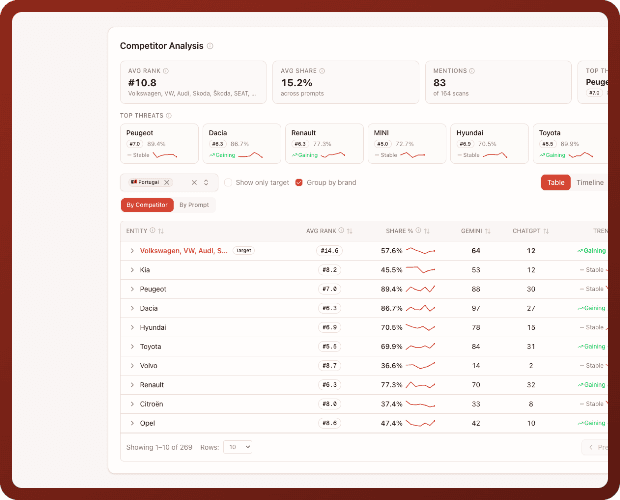The height and width of the screenshot is (500, 620).
Task: Sort by SHARE % column arrows
Action: pos(427,231)
